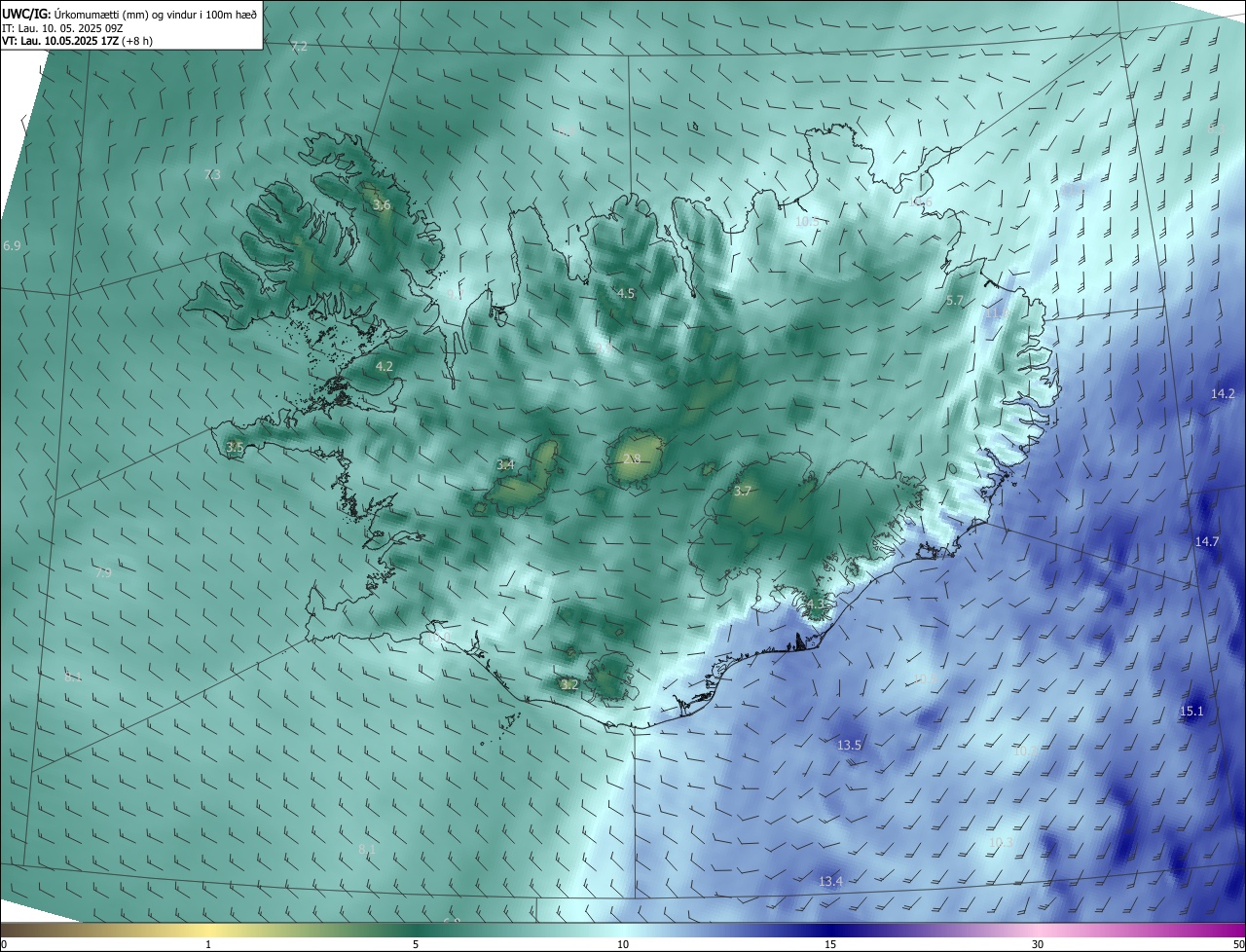Click the 5 tick on the color scale
The image size is (1246, 952).
click(416, 944)
